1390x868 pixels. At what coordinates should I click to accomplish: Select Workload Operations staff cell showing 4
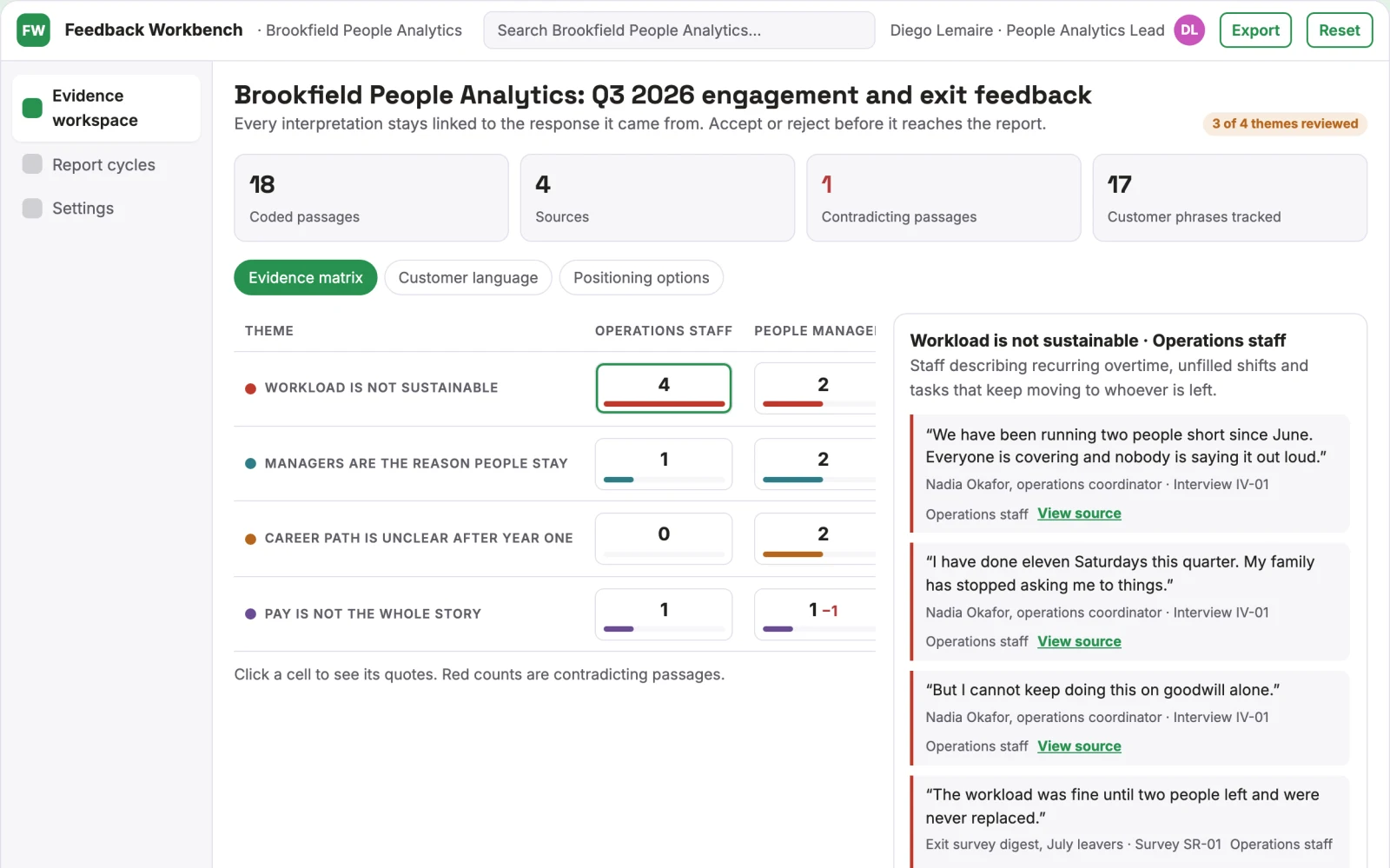[x=664, y=388]
